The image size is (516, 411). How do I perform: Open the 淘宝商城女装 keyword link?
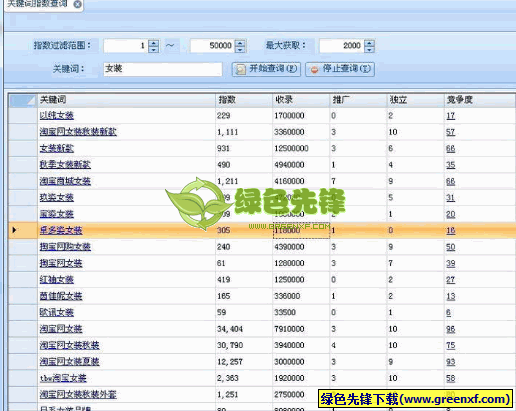click(65, 181)
